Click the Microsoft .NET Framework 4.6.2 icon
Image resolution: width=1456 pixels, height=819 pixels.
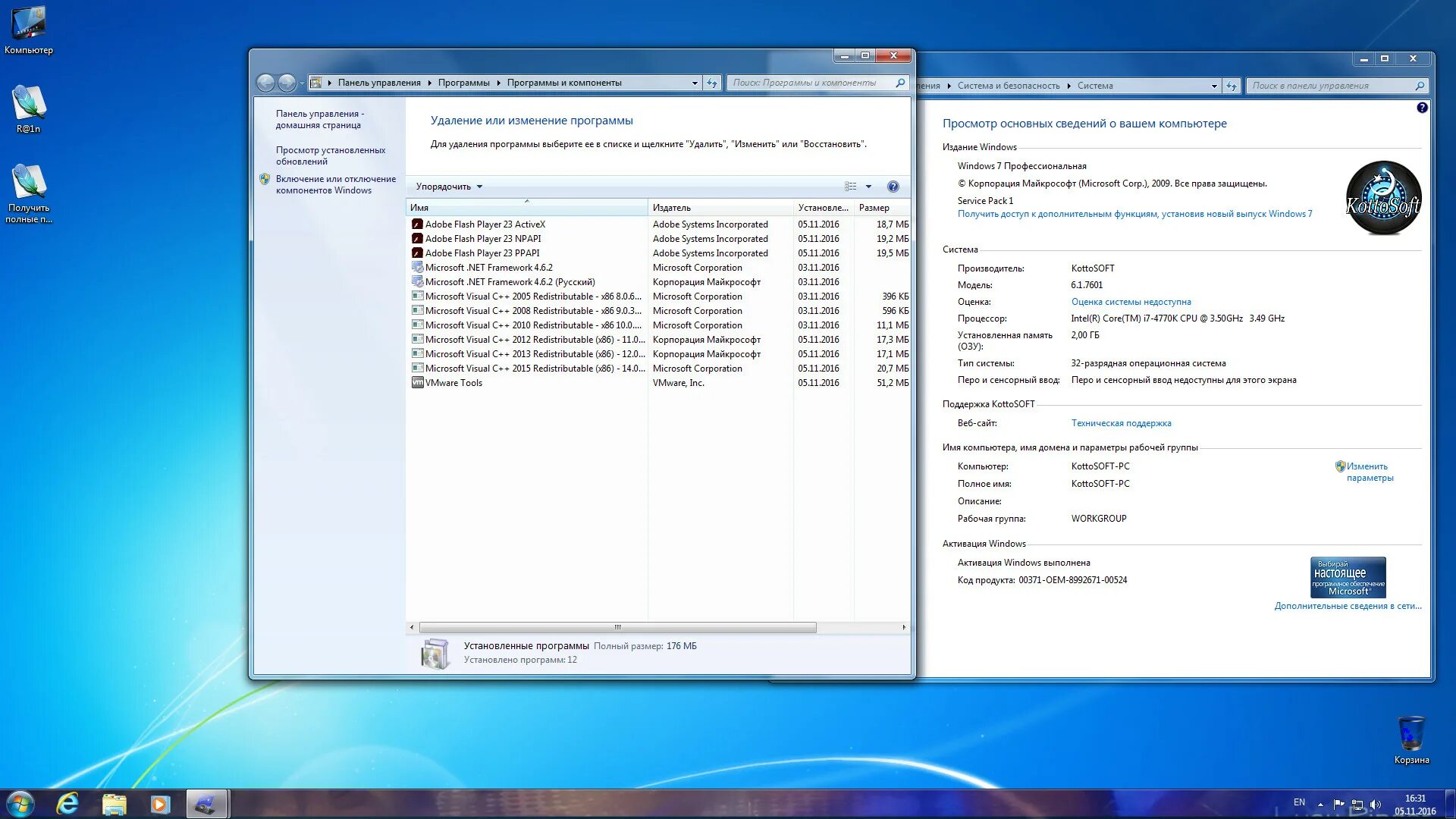[417, 268]
